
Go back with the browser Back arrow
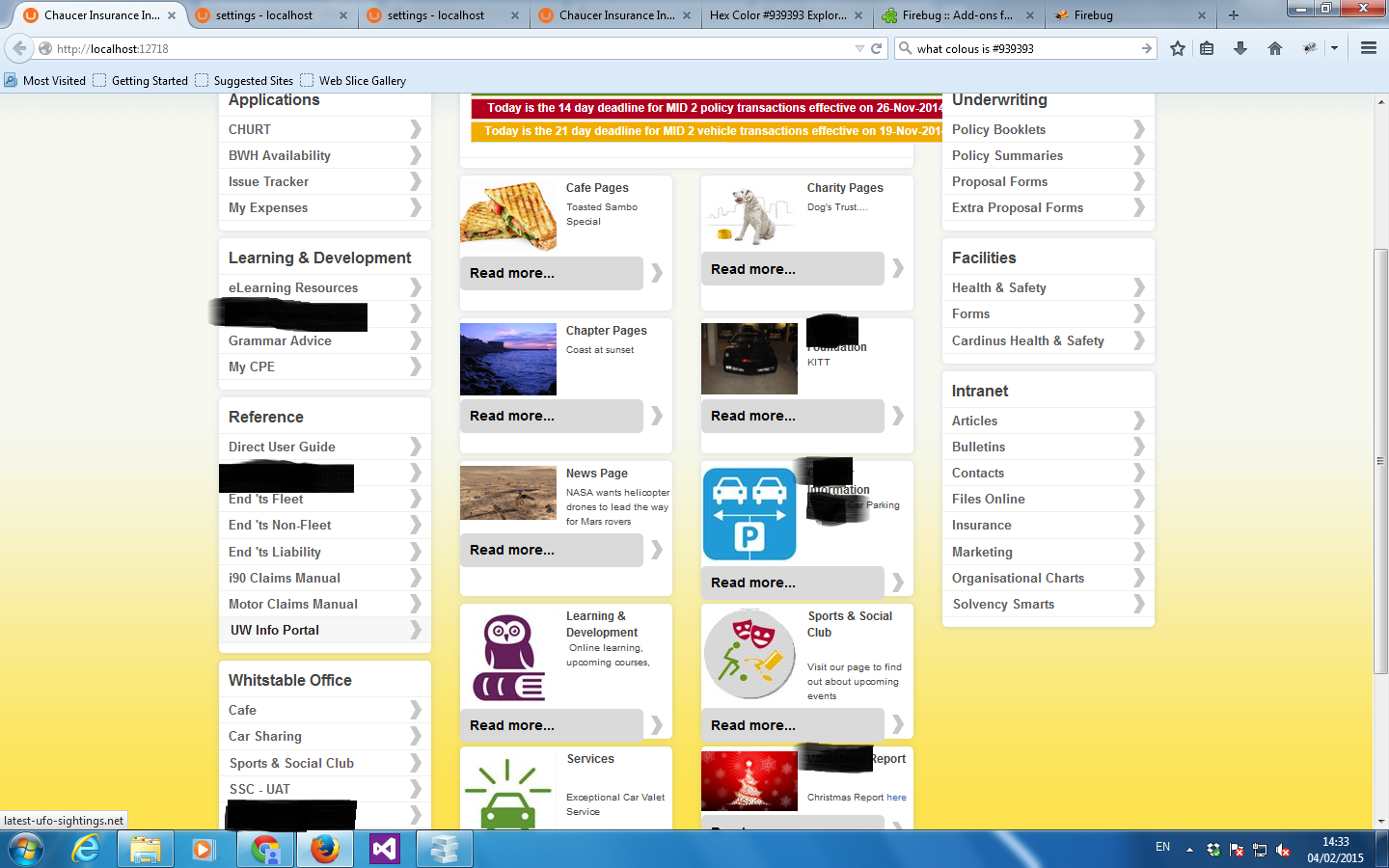pyautogui.click(x=19, y=48)
